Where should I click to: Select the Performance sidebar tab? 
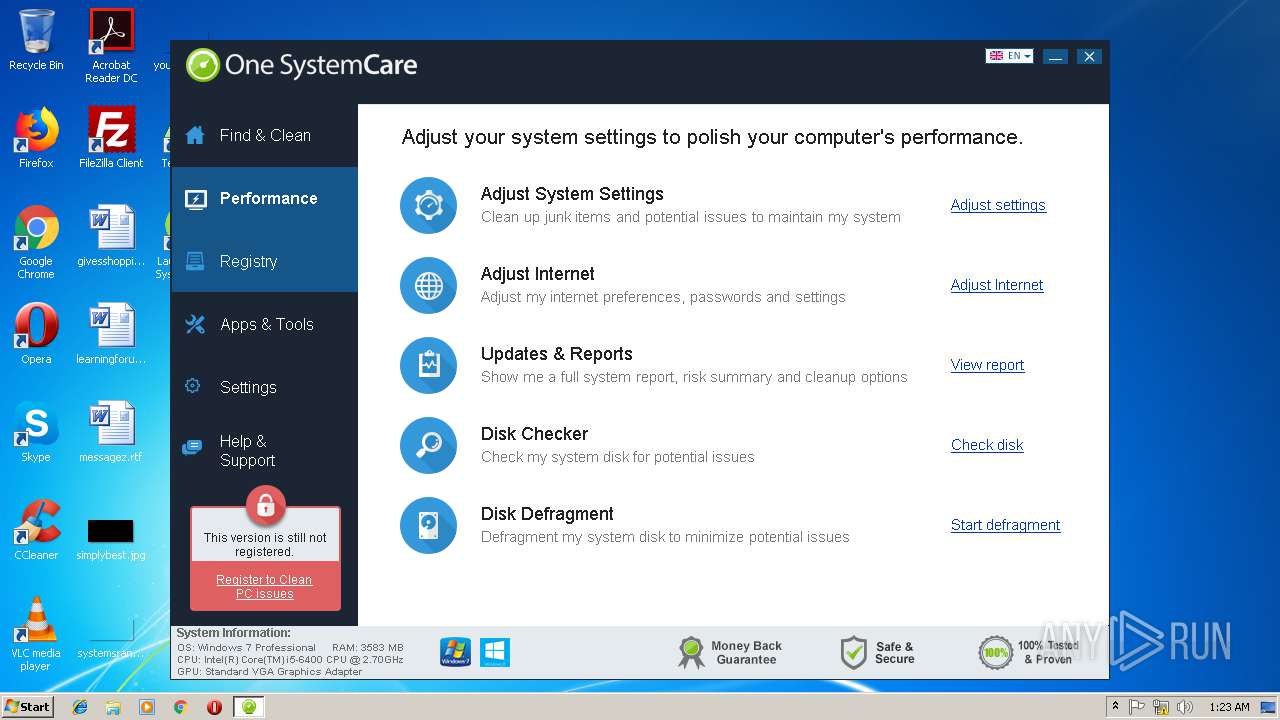264,198
